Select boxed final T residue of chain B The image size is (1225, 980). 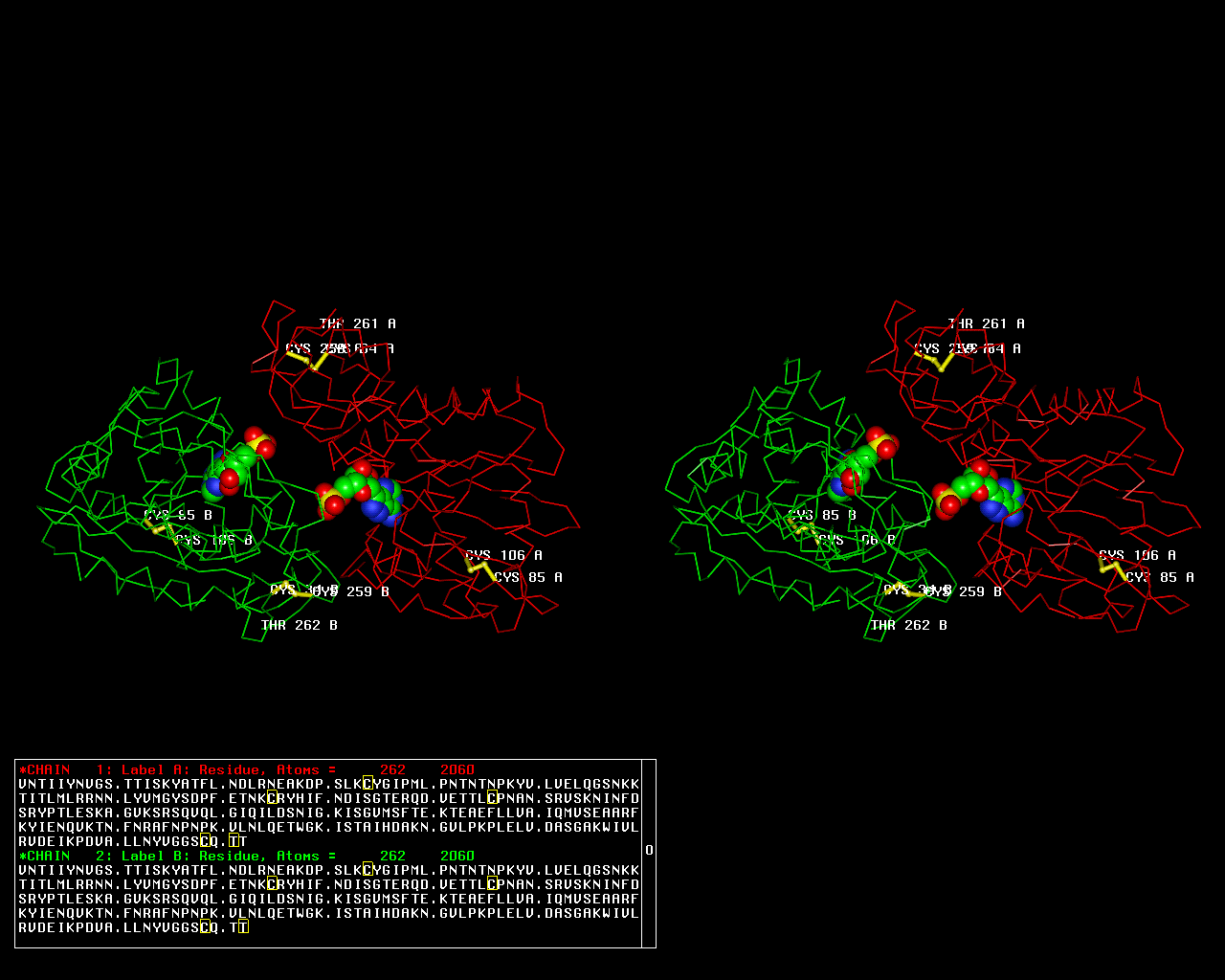243,927
